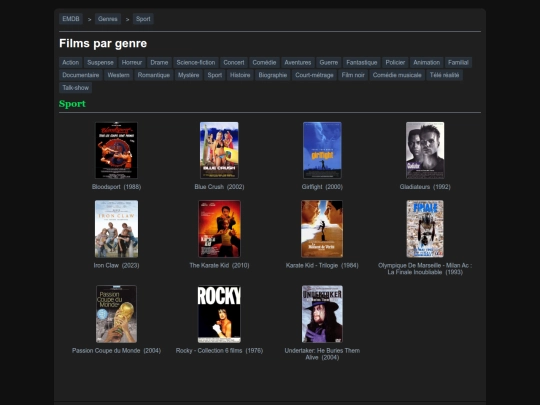Image resolution: width=540 pixels, height=405 pixels.
Task: Click the Sport genre tag
Action: 215,75
